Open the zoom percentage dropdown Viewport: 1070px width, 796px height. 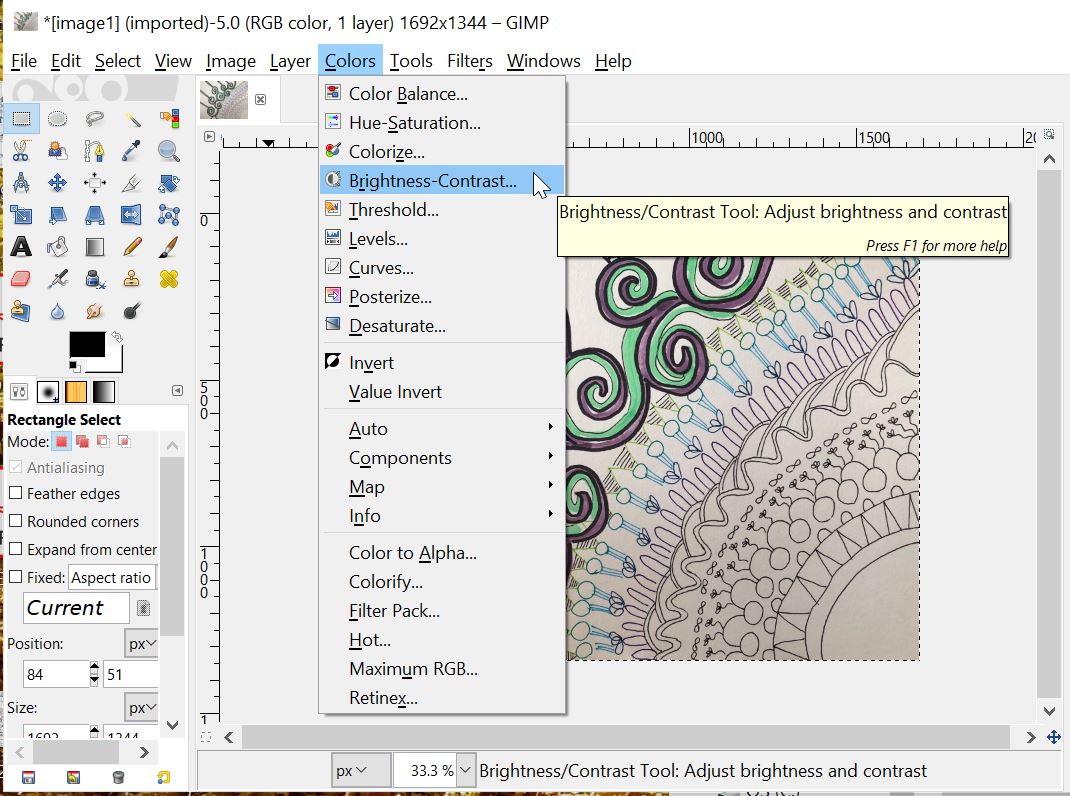click(x=464, y=771)
